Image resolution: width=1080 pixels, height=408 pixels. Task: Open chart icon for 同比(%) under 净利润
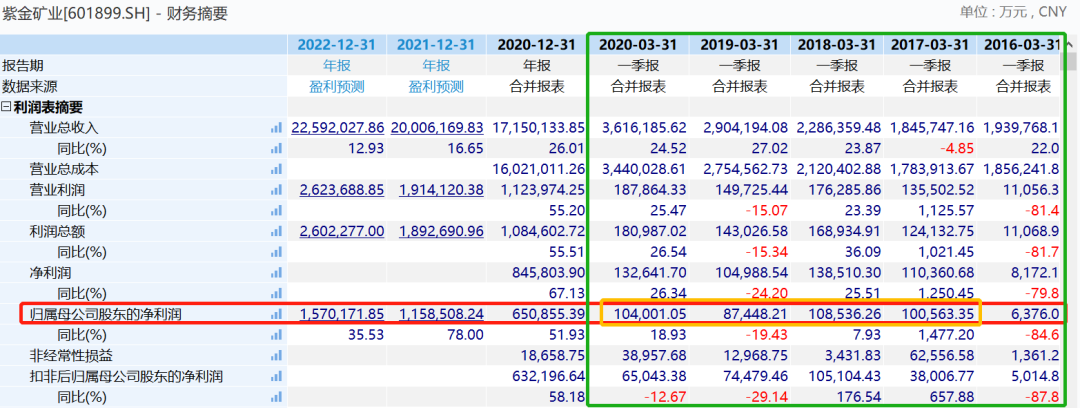click(277, 294)
